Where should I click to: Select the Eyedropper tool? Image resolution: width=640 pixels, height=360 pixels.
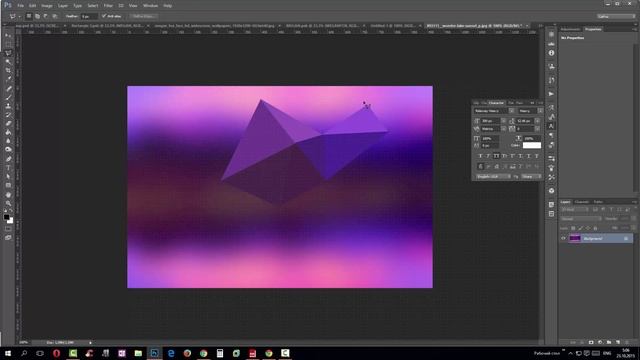coord(8,79)
